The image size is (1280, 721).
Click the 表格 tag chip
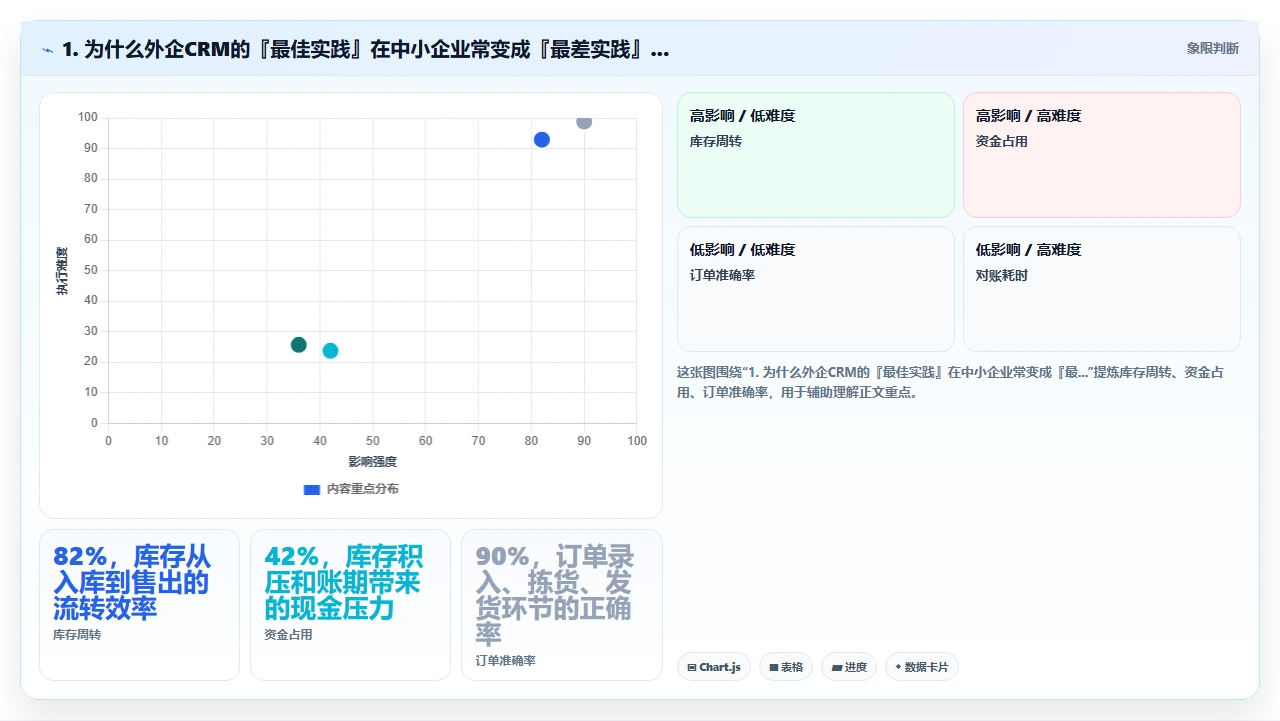pos(786,667)
